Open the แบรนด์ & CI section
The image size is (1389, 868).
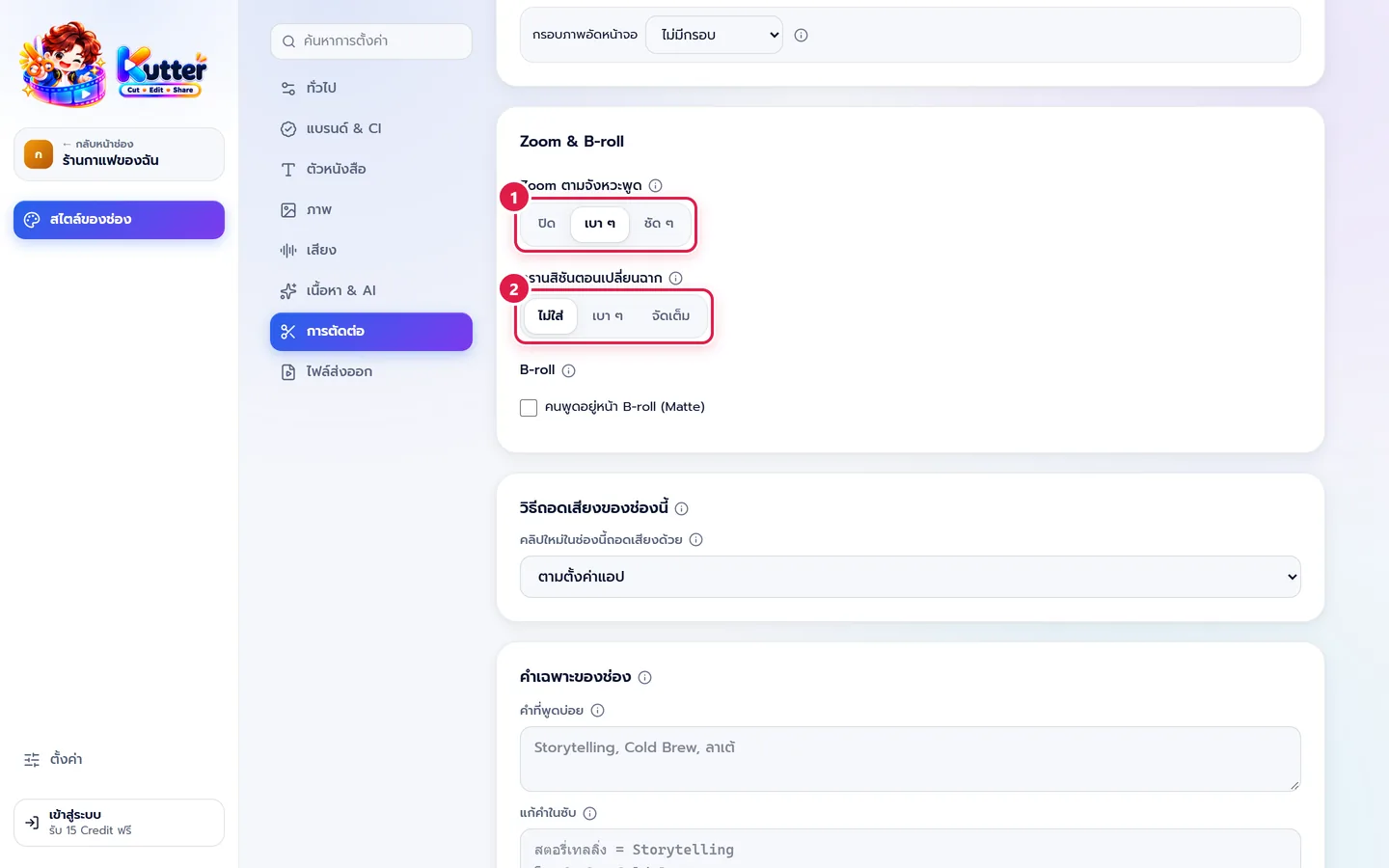pyautogui.click(x=371, y=128)
